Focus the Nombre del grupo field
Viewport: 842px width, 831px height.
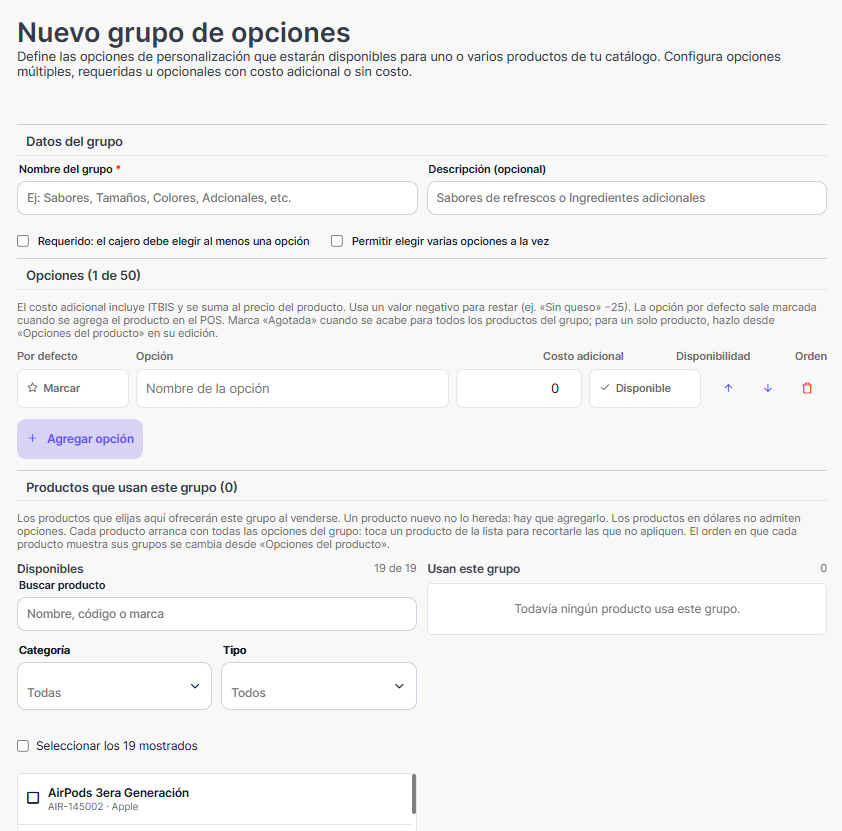[x=217, y=198]
